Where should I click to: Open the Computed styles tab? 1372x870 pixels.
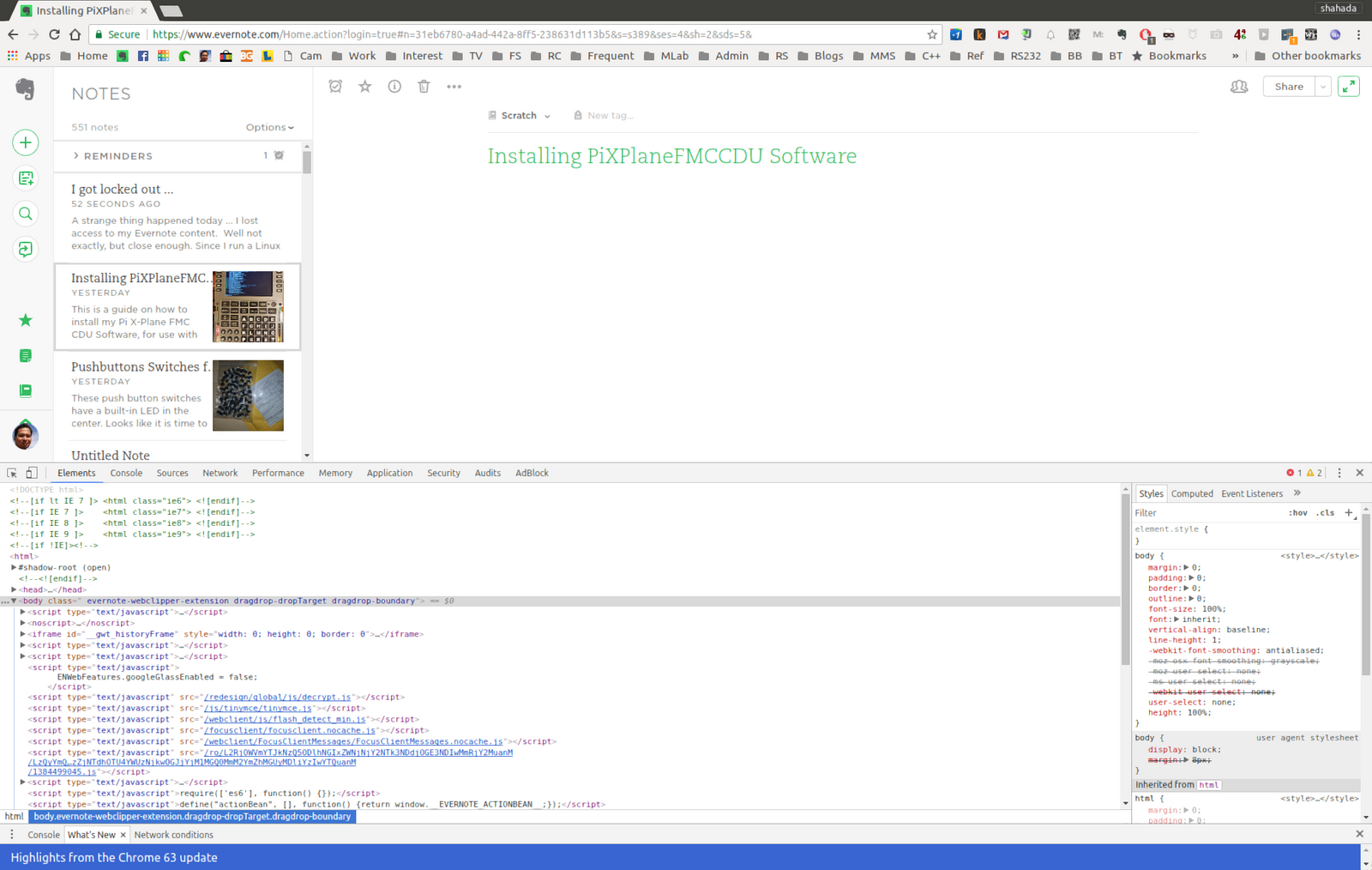click(1191, 493)
